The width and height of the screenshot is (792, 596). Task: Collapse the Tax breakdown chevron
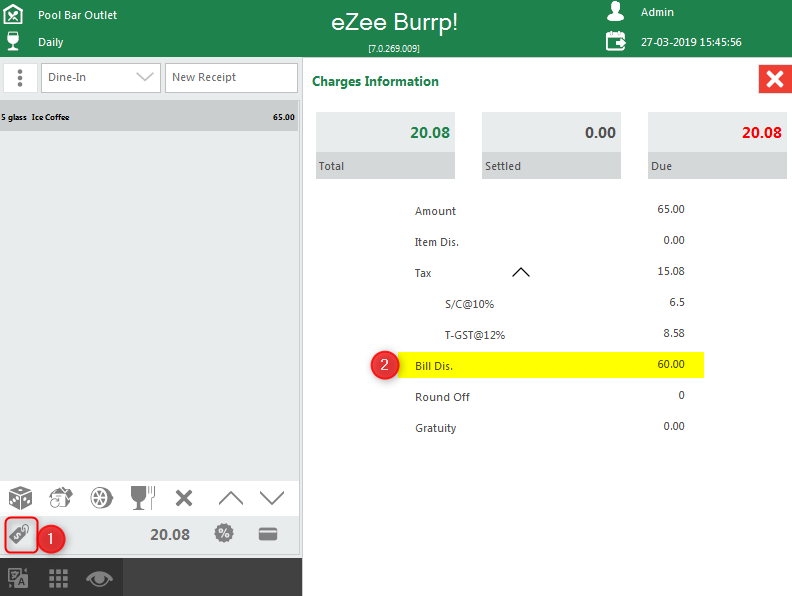coord(521,273)
